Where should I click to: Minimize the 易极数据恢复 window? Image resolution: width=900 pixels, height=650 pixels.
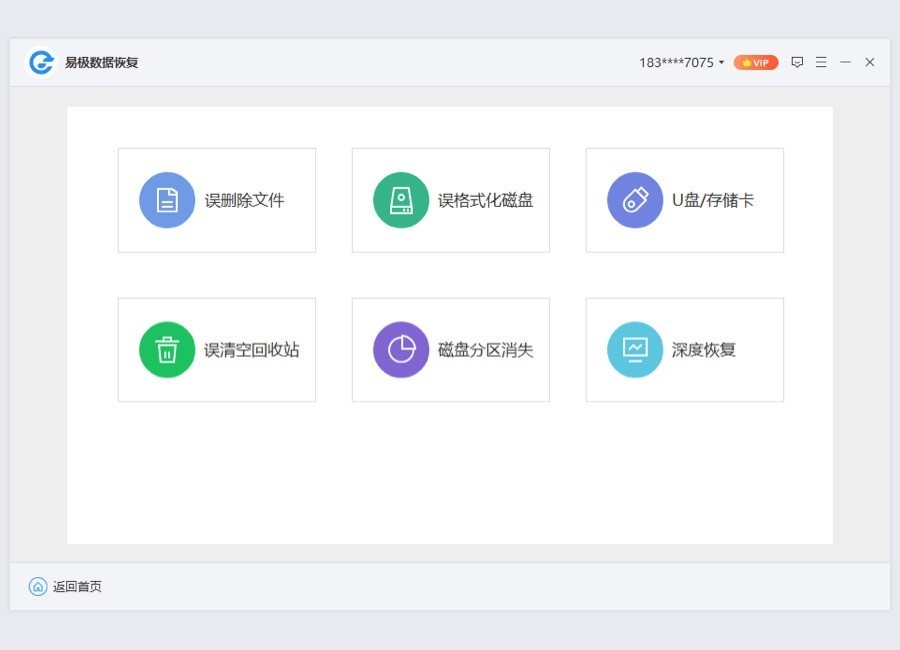coord(845,62)
